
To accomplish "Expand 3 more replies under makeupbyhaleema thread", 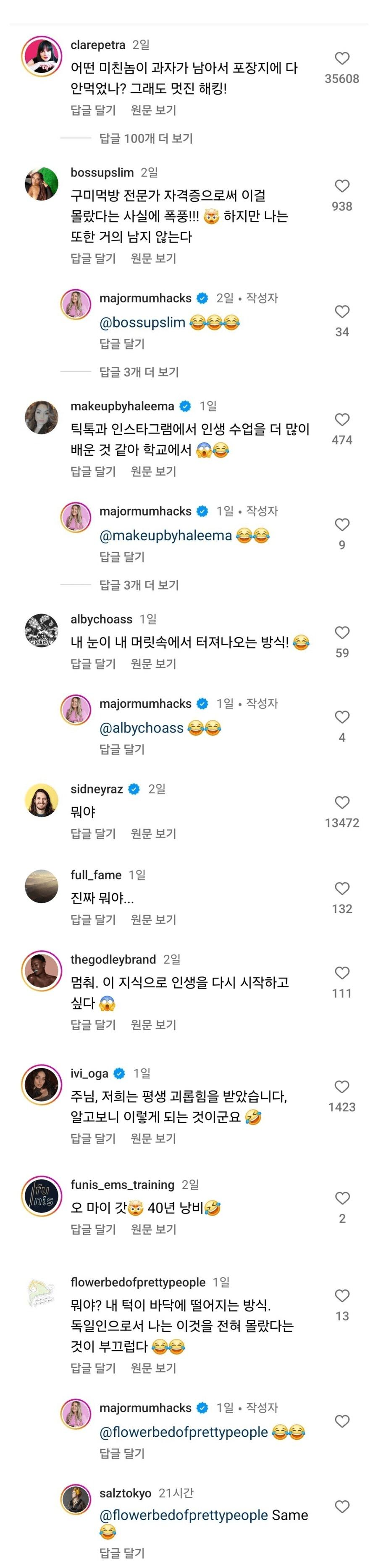I will click(139, 585).
